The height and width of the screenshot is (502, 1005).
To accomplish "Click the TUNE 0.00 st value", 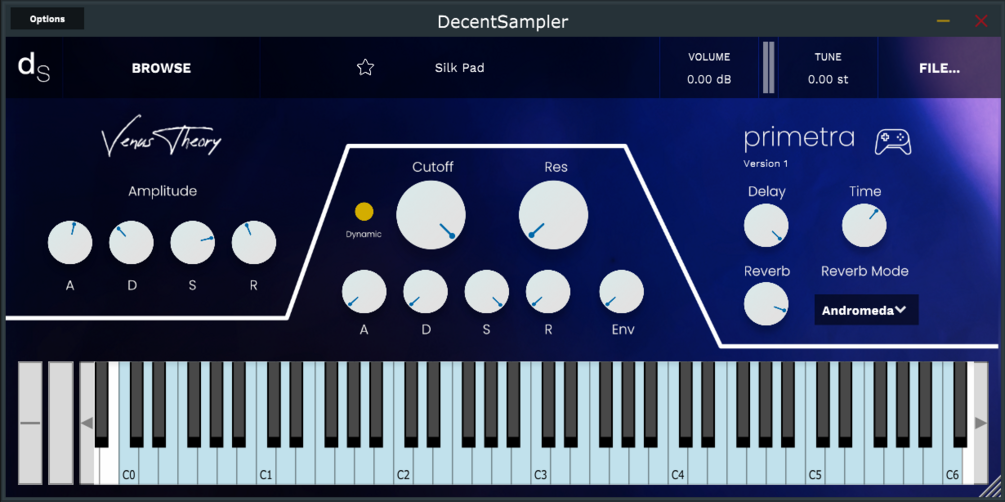I will click(827, 79).
